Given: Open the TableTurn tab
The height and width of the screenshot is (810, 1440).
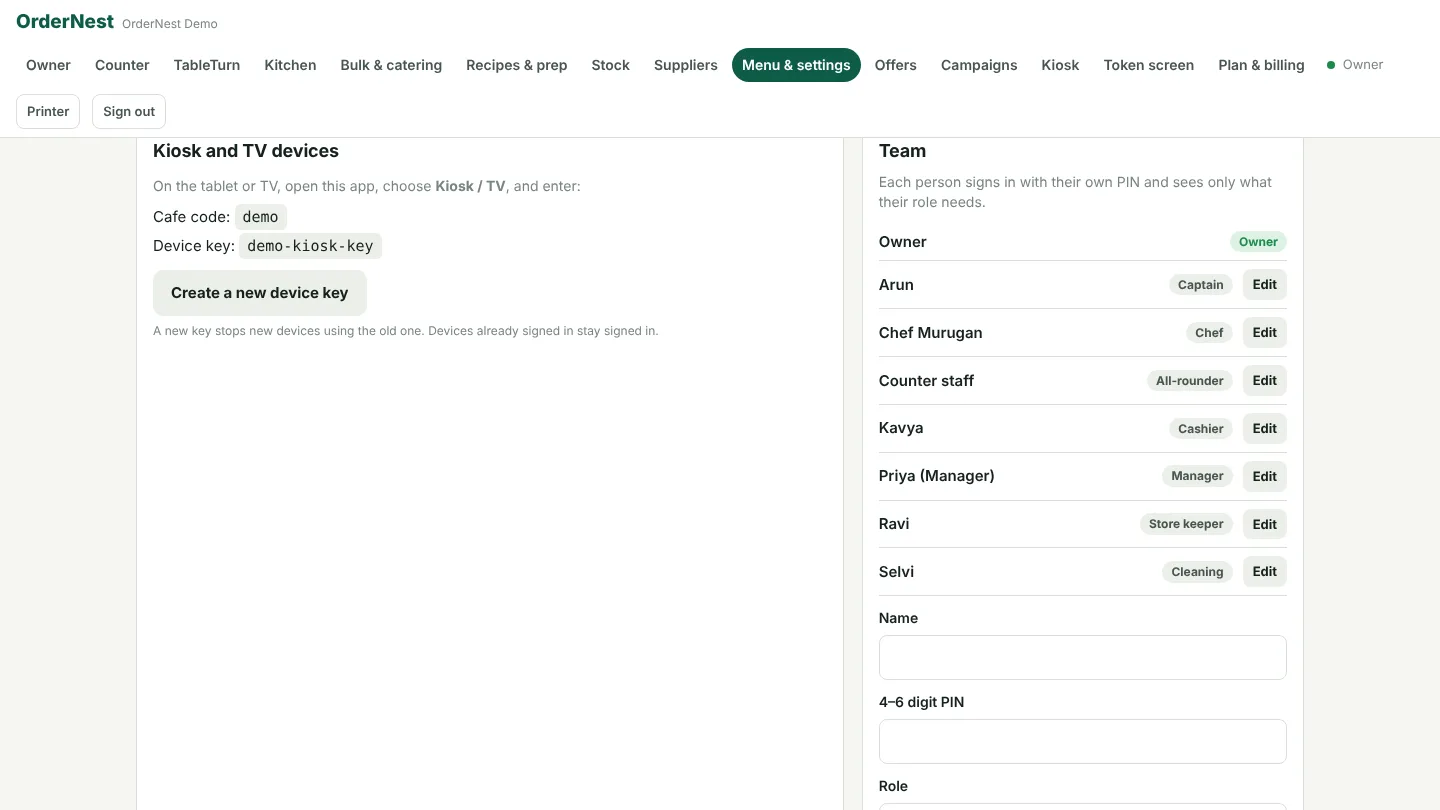Looking at the screenshot, I should pos(207,65).
